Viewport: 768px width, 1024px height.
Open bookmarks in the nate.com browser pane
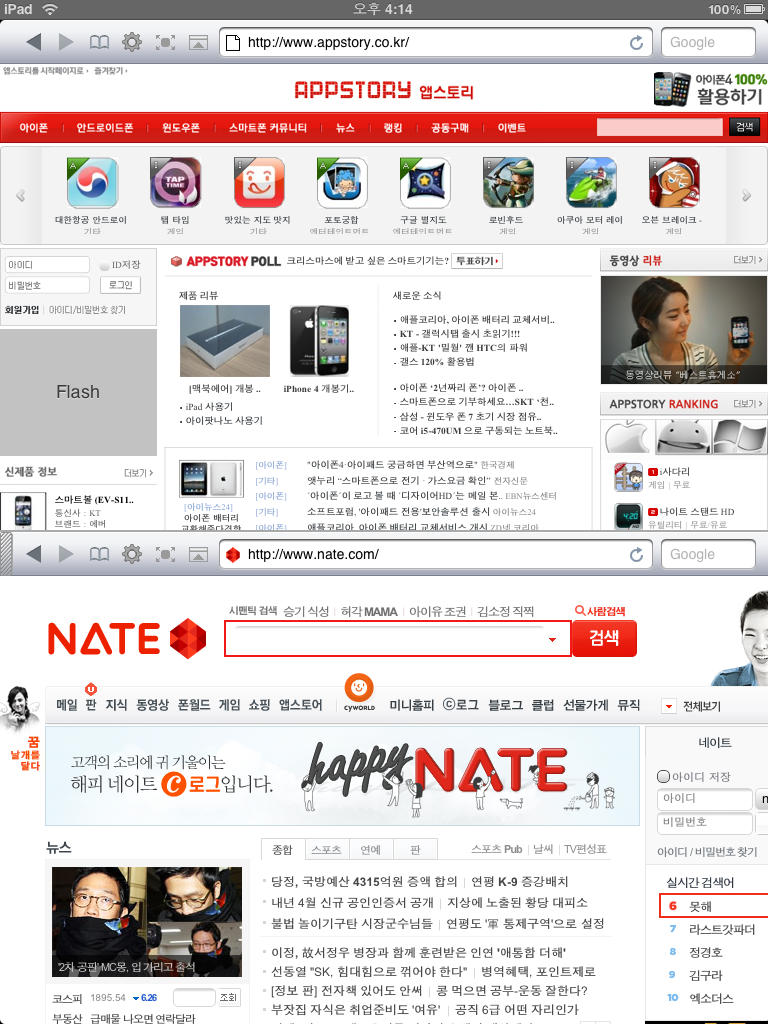pos(99,554)
